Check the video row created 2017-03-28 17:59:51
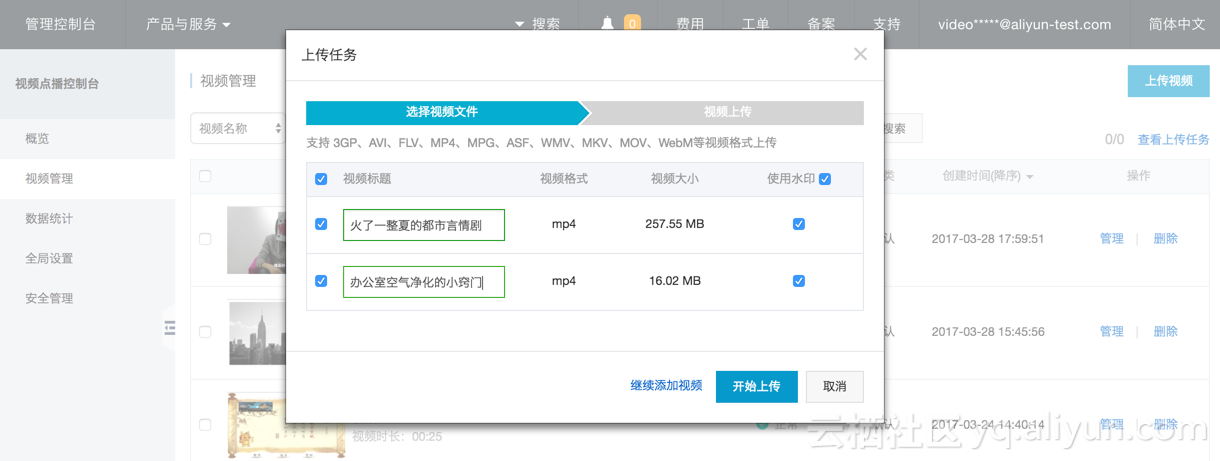1220x461 pixels. pos(205,239)
